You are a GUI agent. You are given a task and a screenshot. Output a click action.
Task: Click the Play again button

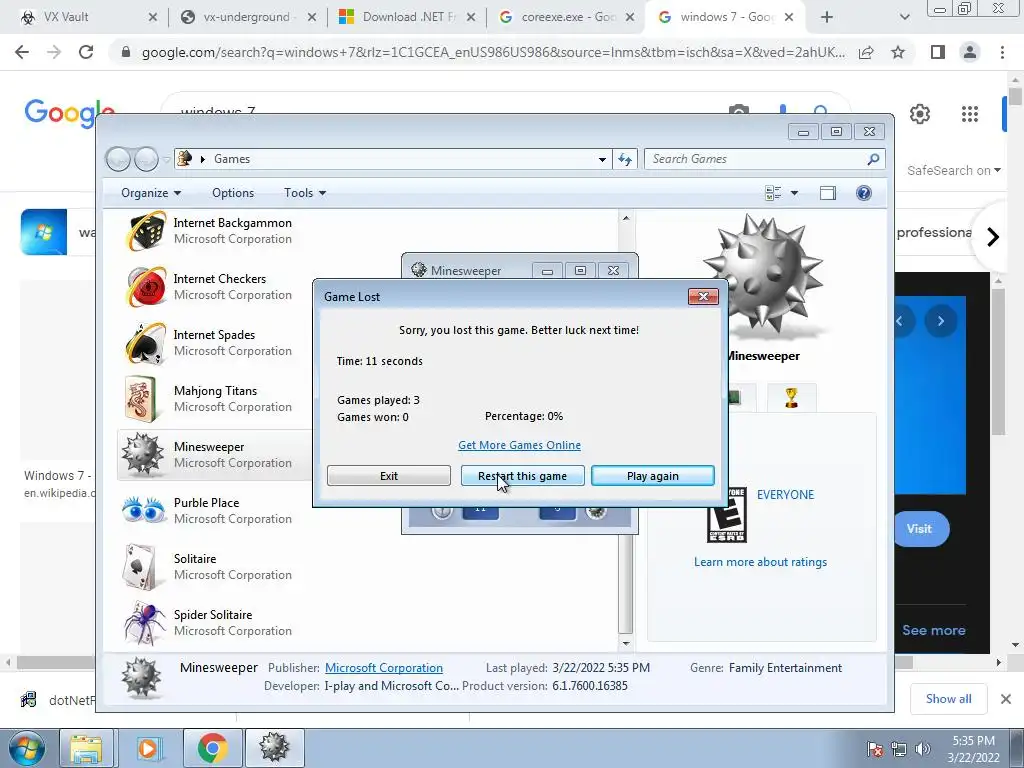click(x=652, y=475)
